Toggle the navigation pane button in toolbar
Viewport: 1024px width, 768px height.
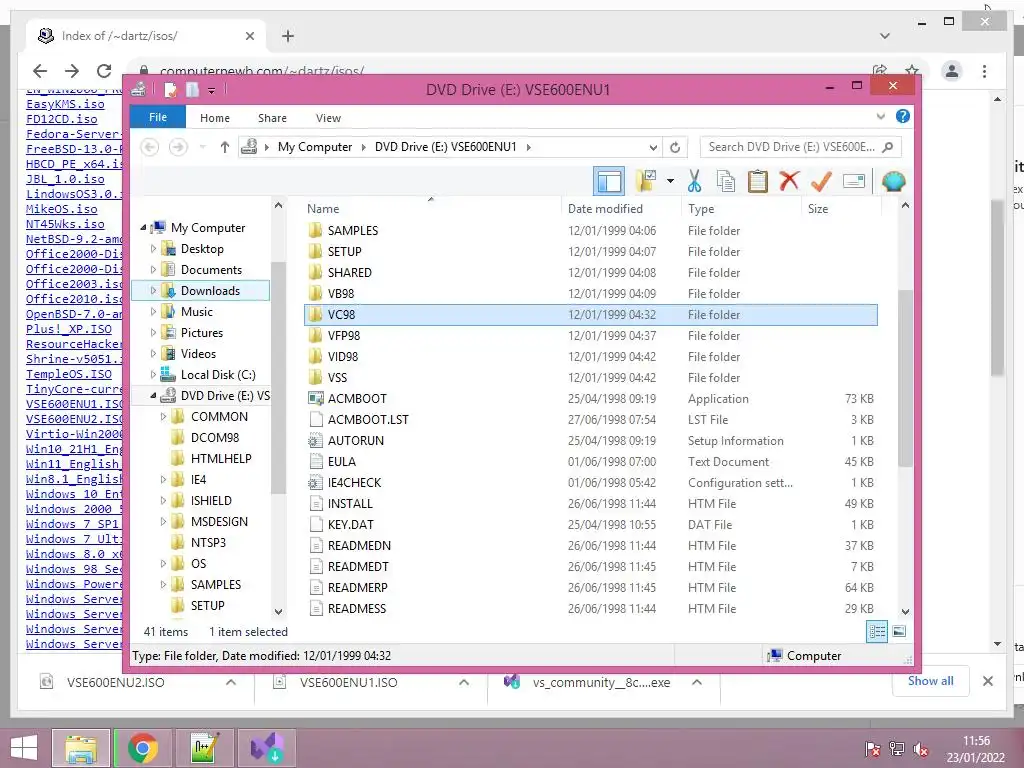pos(609,181)
